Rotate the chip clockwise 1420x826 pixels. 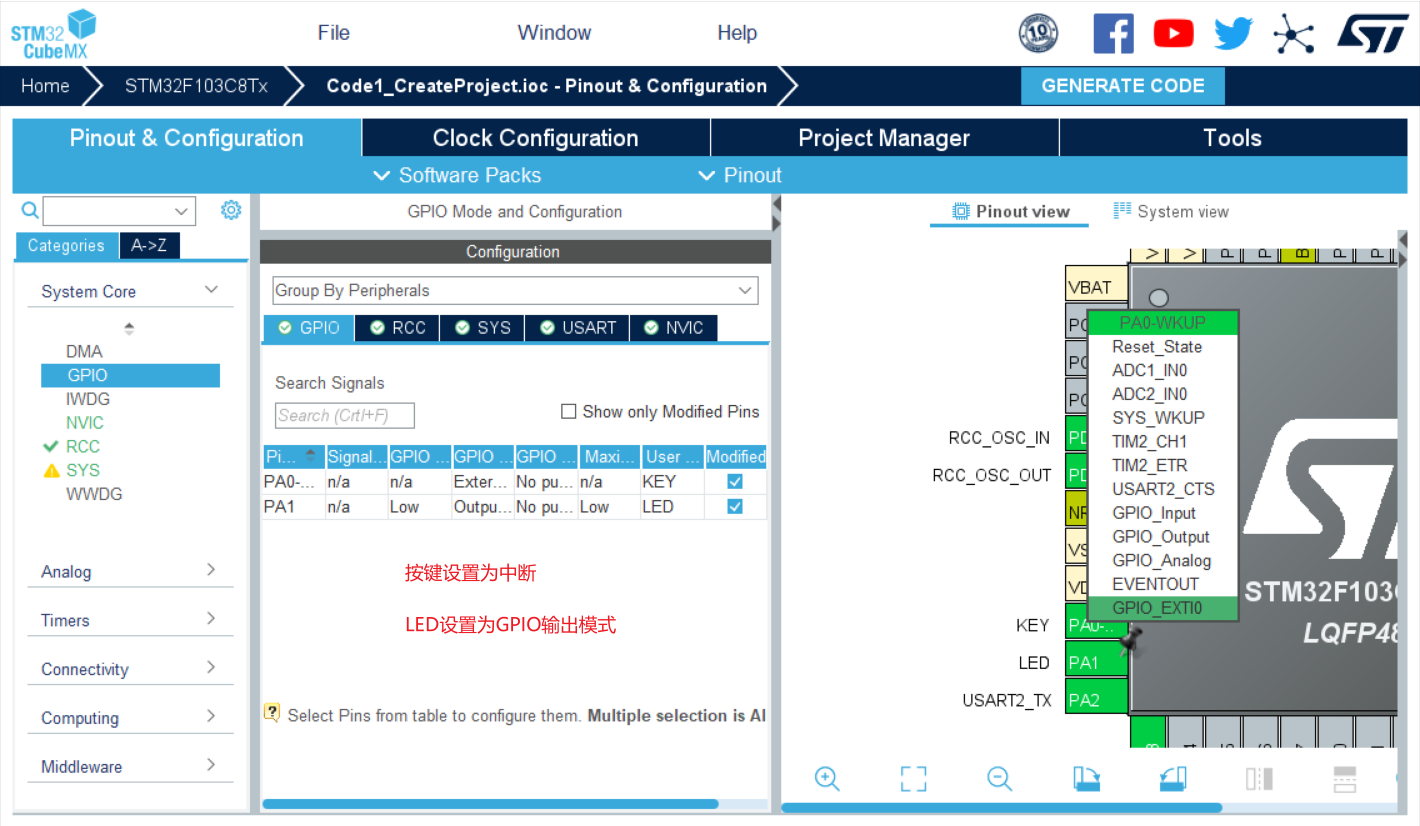tap(1086, 778)
